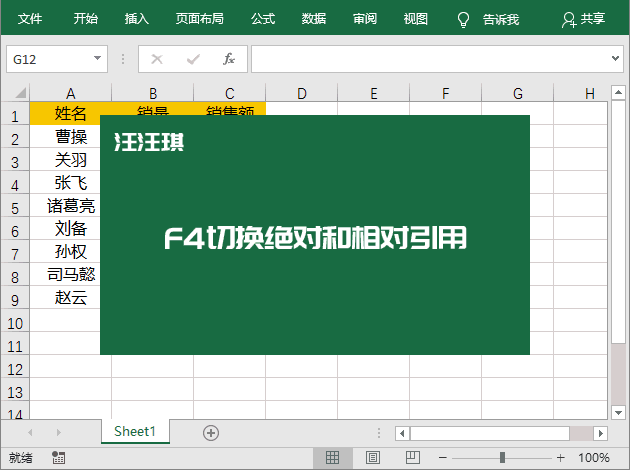The height and width of the screenshot is (470, 630).
Task: Open the 插入 ribbon tab
Action: pyautogui.click(x=137, y=18)
